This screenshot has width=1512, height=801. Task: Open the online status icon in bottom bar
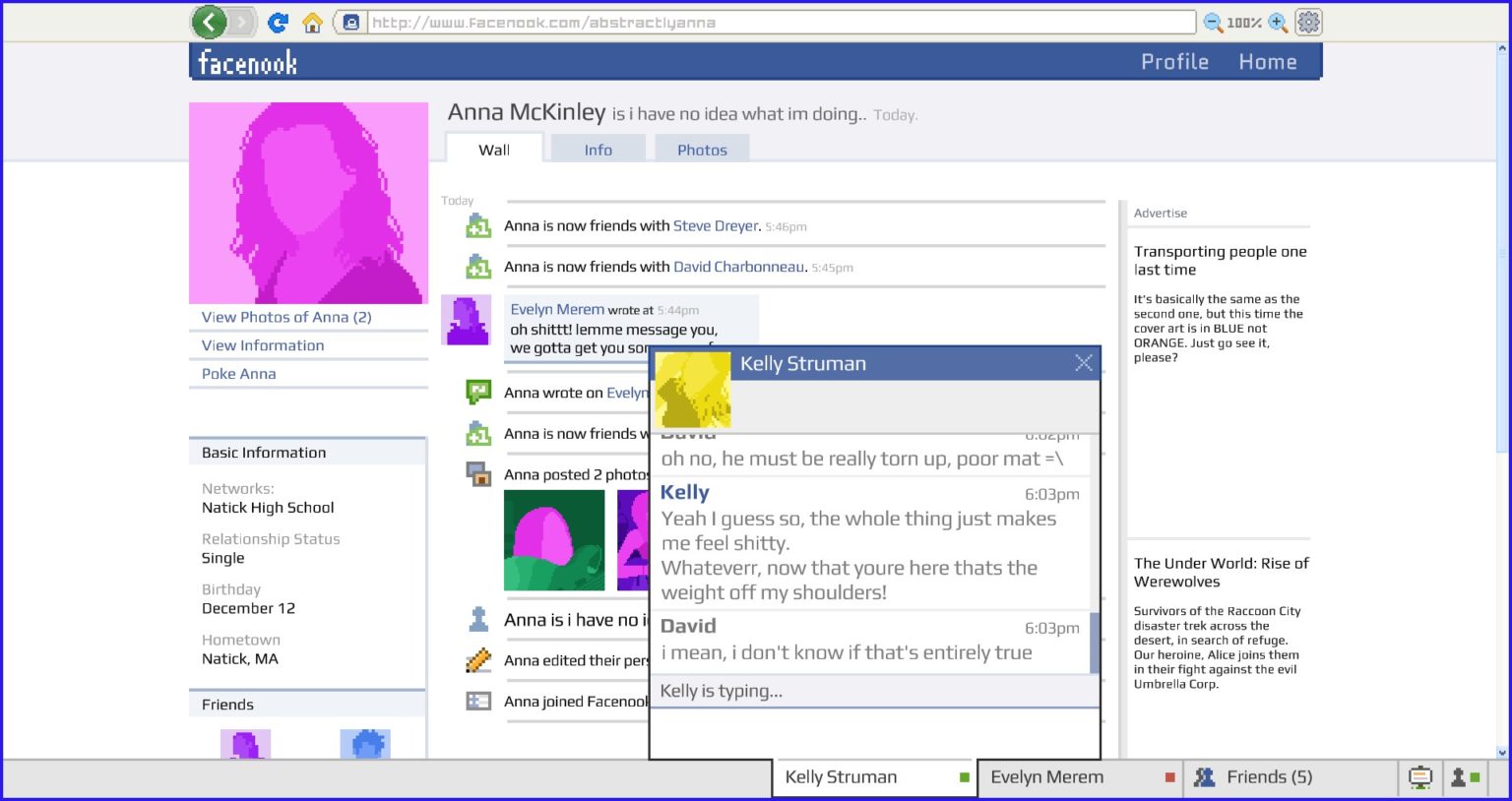1464,777
